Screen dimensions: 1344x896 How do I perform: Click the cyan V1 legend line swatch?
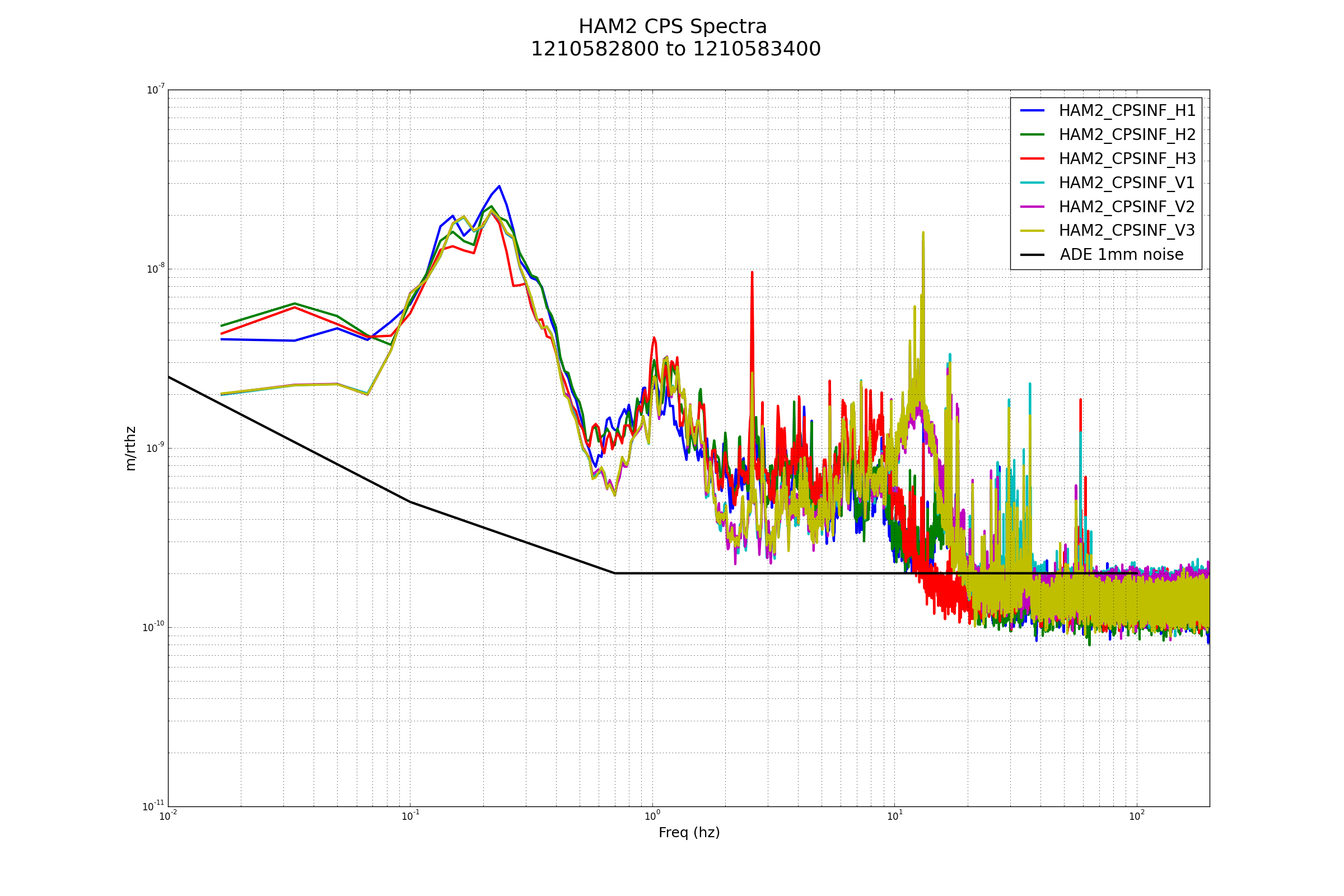point(1033,183)
